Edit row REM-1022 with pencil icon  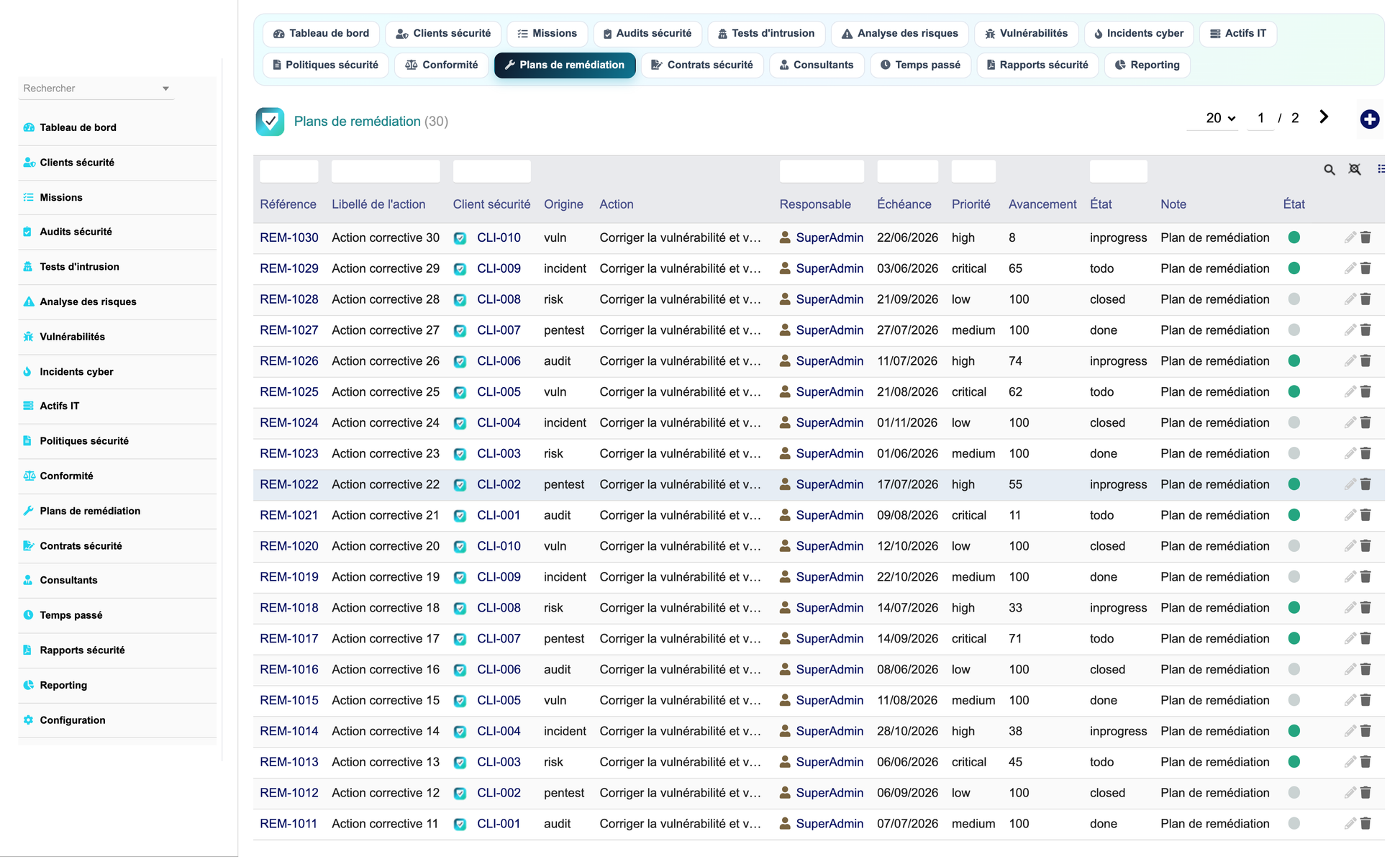click(x=1350, y=484)
